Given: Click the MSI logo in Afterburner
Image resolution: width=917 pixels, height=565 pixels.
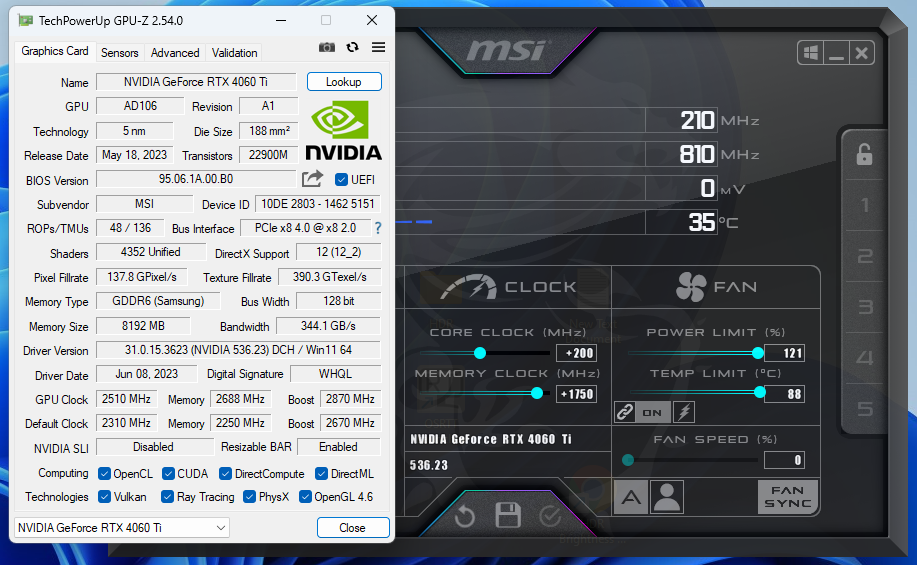Looking at the screenshot, I should [507, 50].
